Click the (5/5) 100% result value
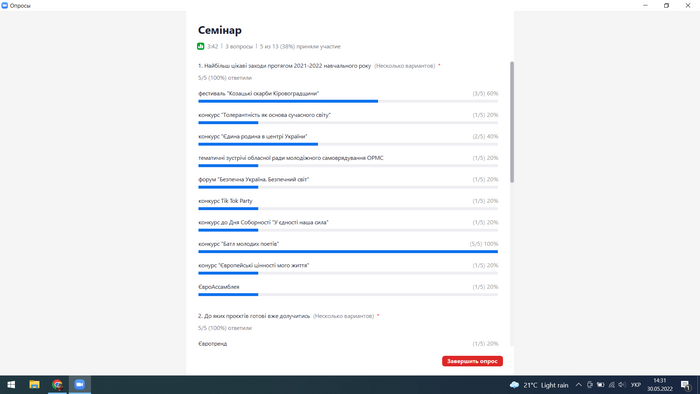Screen dimensions: 700x394 point(483,244)
